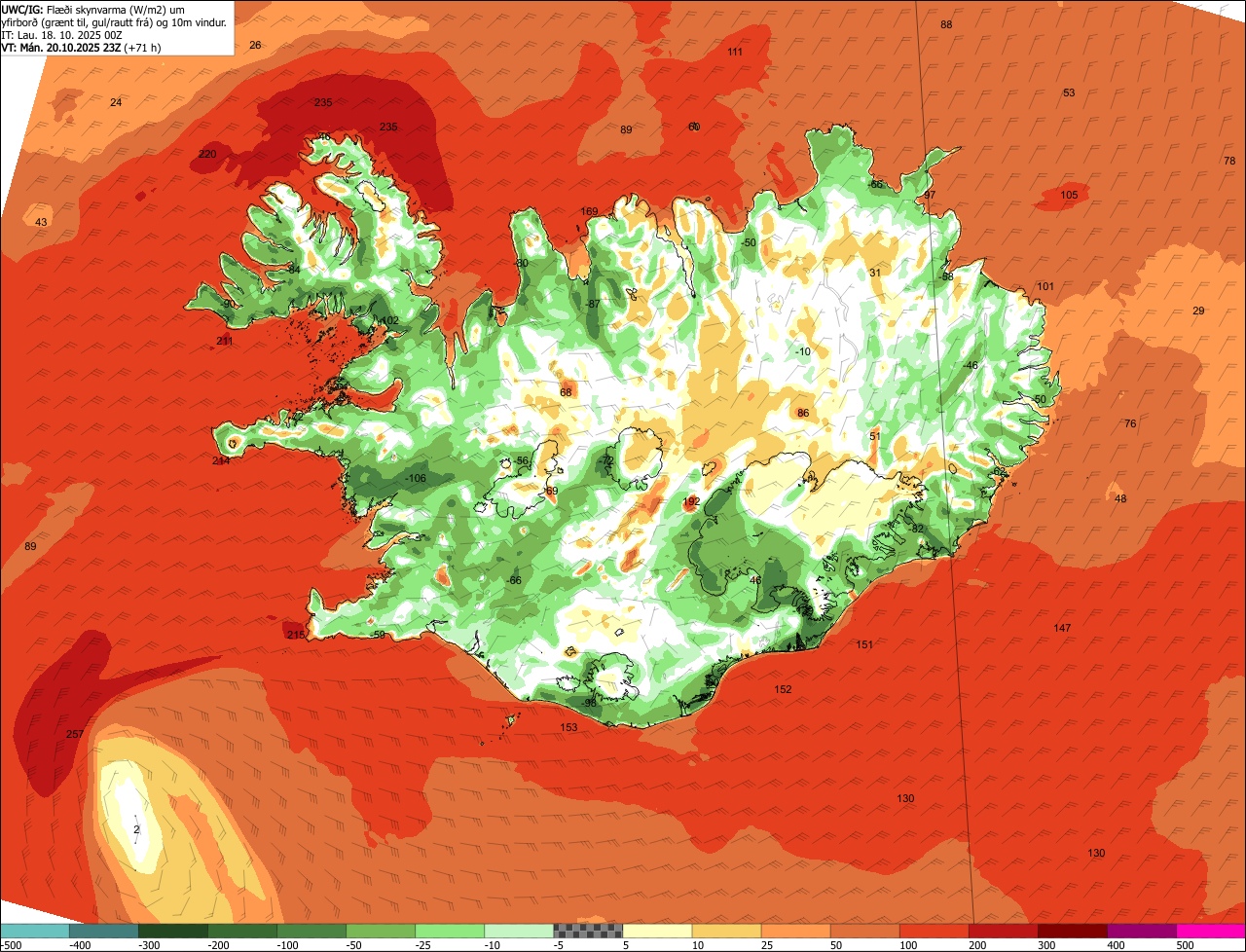Click the value 84 in the Westfjords

click(295, 269)
